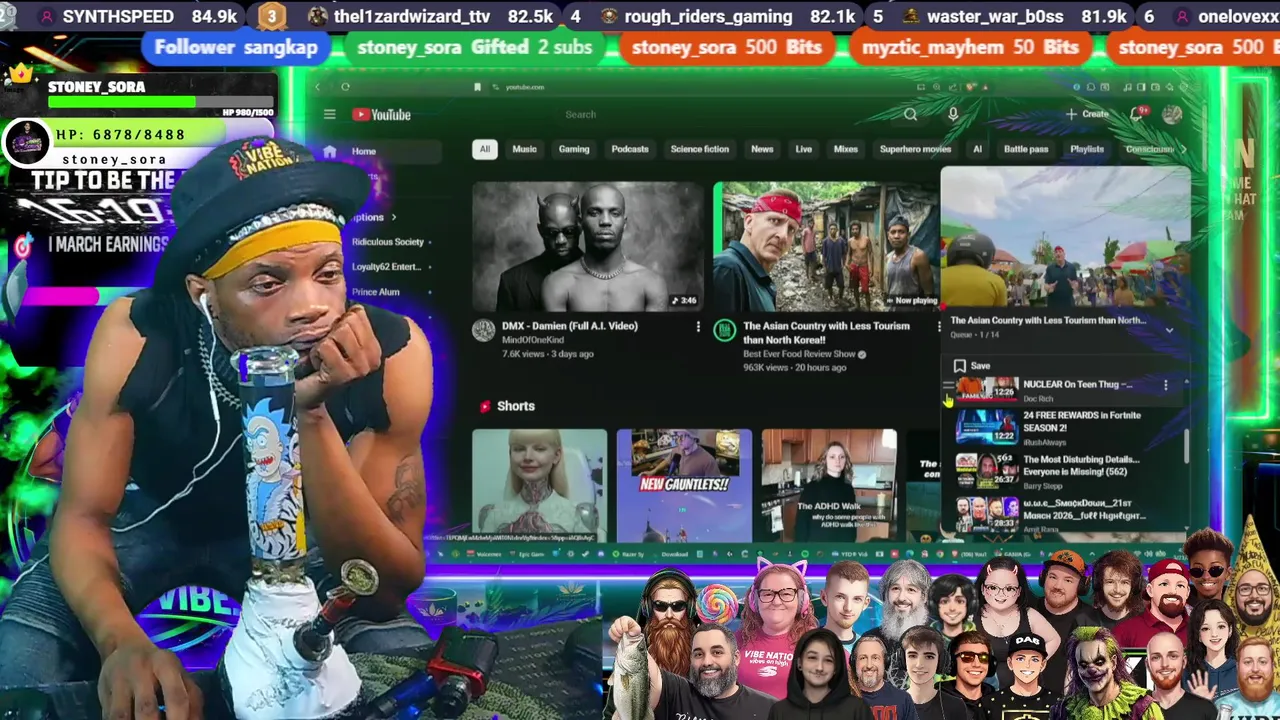This screenshot has height=720, width=1280.
Task: Click the search magnifier icon
Action: (910, 114)
